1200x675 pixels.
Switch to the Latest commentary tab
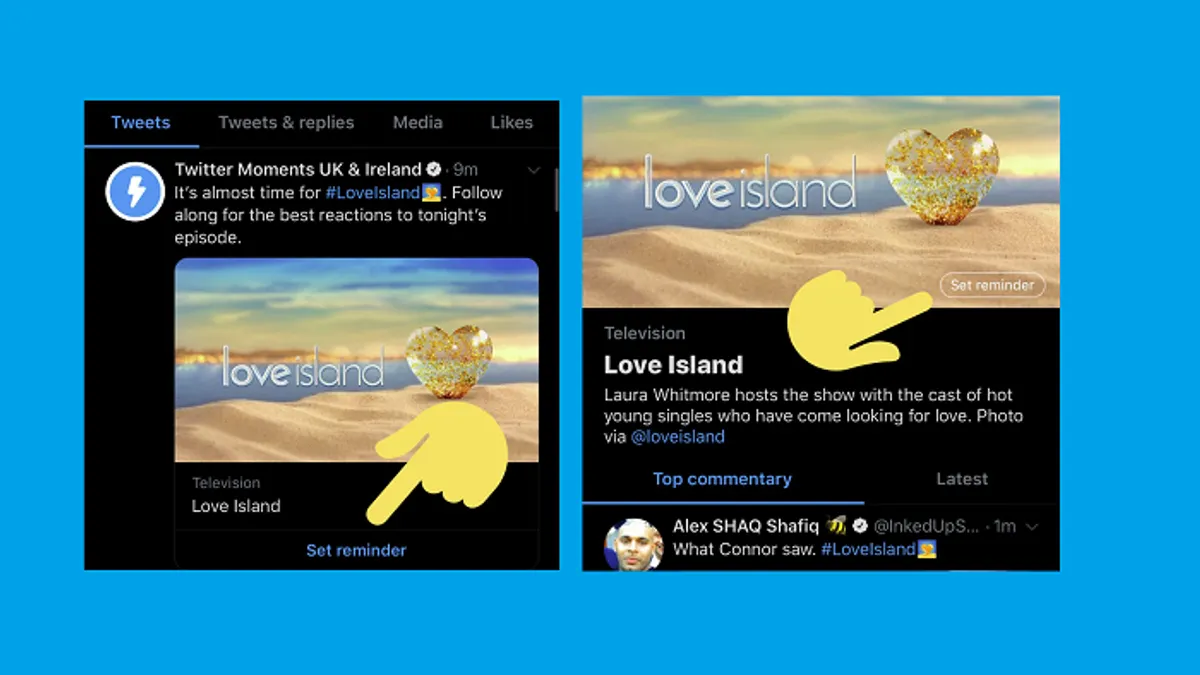(962, 479)
